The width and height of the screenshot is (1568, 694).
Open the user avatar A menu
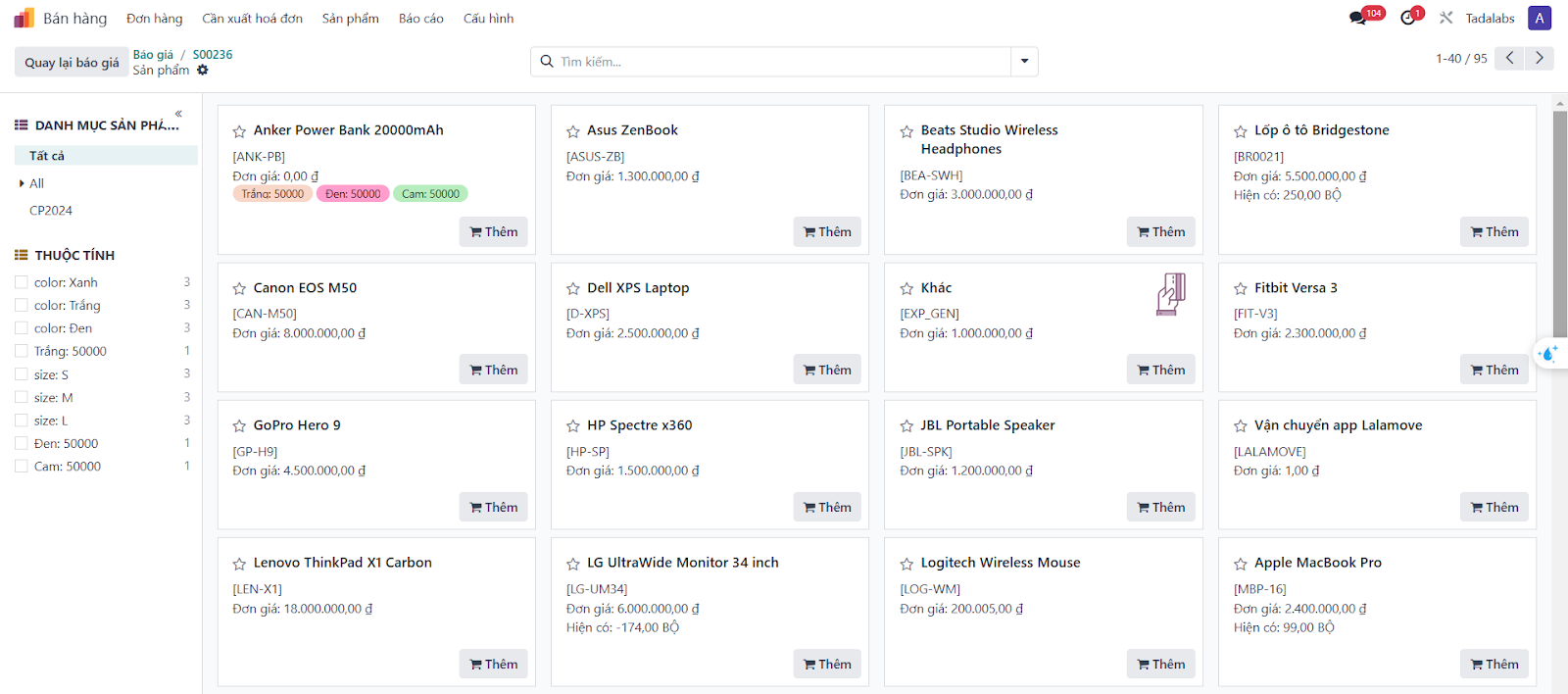pos(1540,18)
